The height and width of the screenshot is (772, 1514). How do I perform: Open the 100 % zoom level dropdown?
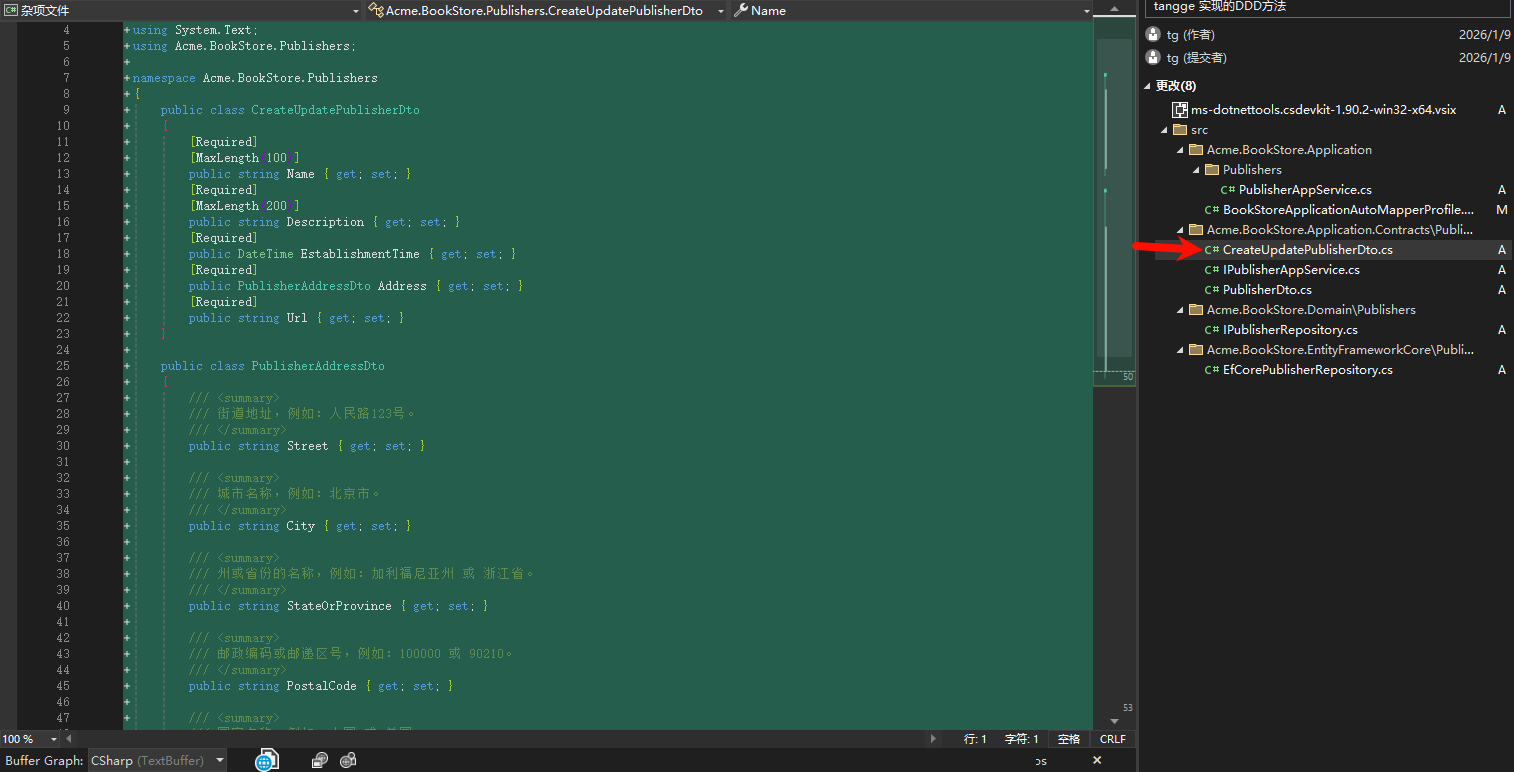28,739
